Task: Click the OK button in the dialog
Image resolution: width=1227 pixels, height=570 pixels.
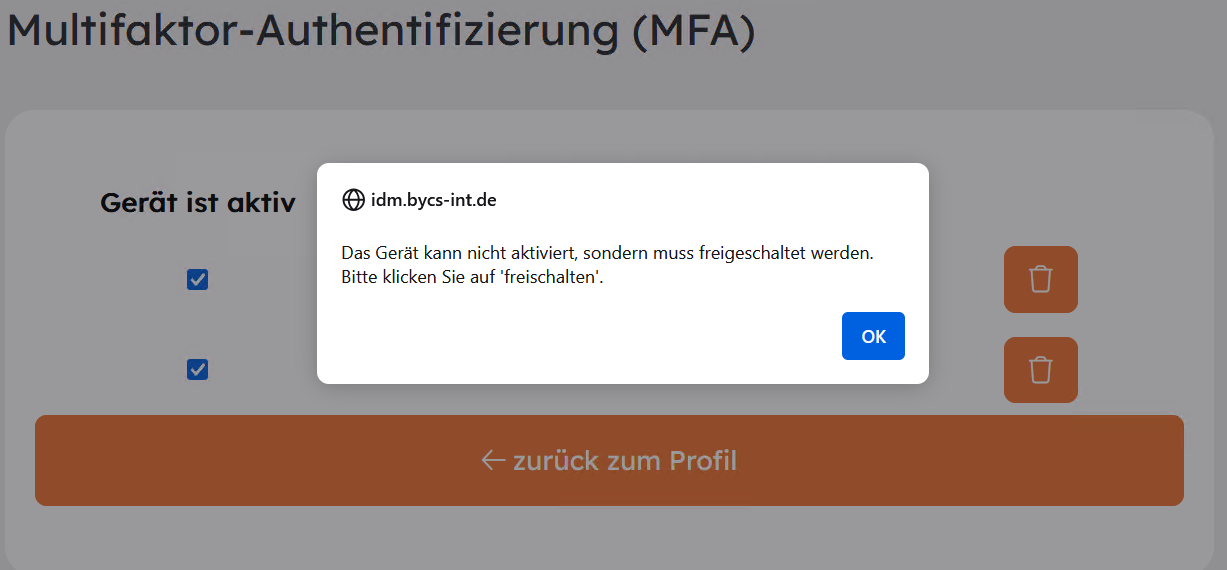Action: 873,336
